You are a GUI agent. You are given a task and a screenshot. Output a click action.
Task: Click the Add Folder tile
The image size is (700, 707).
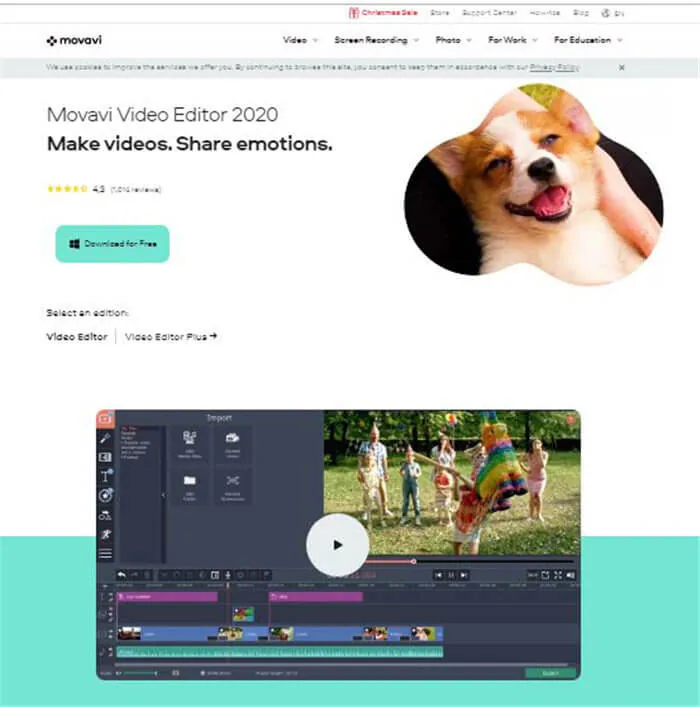(190, 487)
